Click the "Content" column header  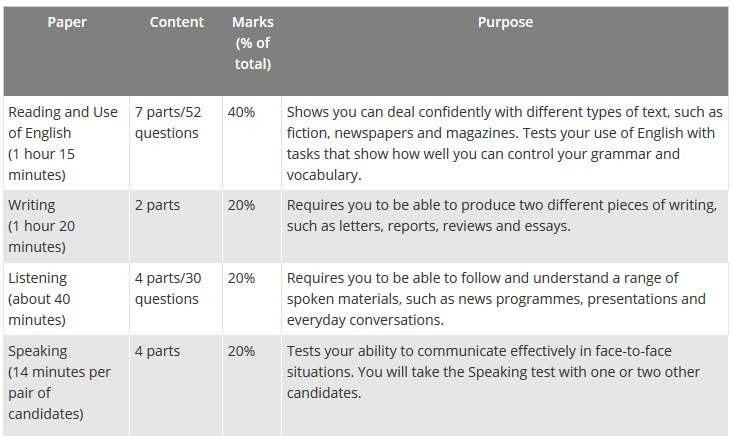(x=176, y=22)
